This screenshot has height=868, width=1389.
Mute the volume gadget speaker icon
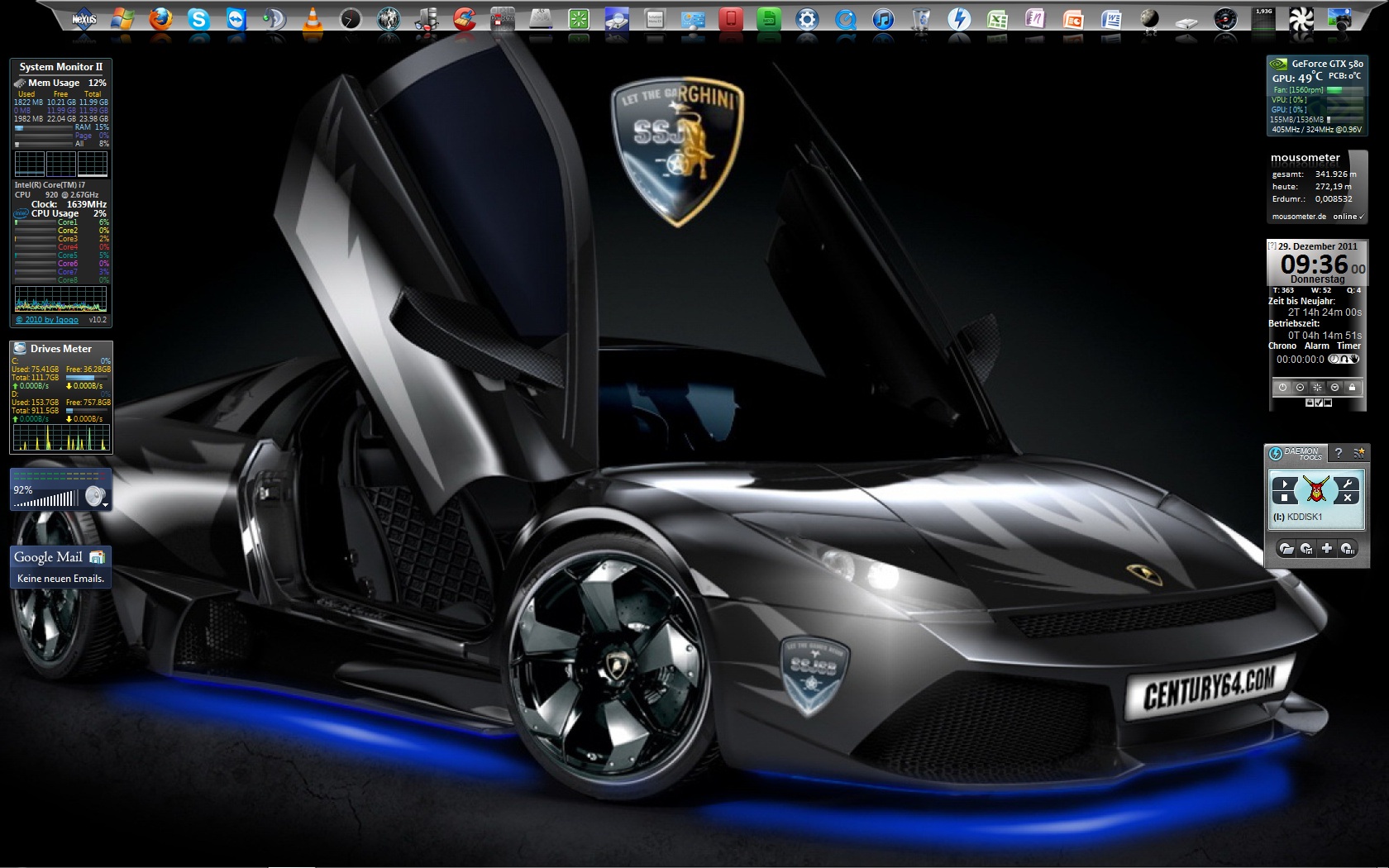coord(95,496)
